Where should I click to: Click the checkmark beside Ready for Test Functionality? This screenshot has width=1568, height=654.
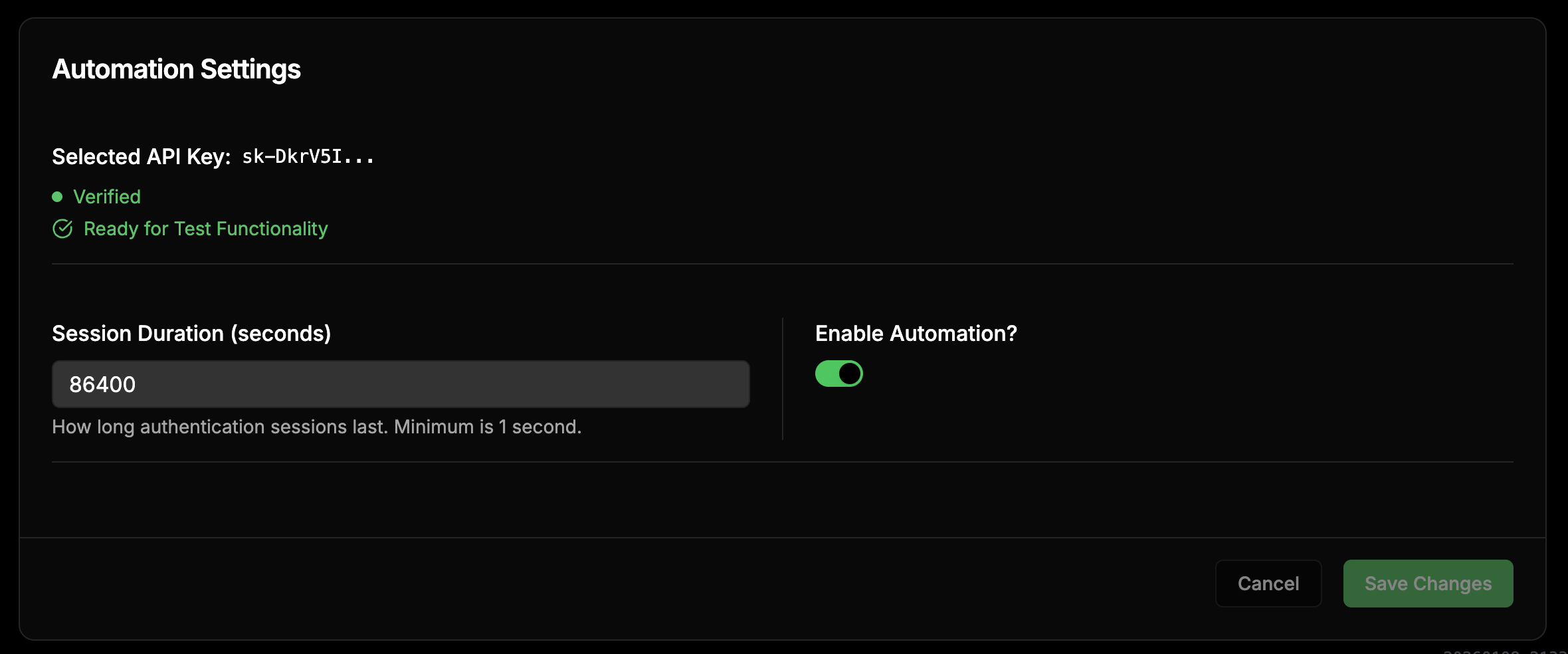62,229
